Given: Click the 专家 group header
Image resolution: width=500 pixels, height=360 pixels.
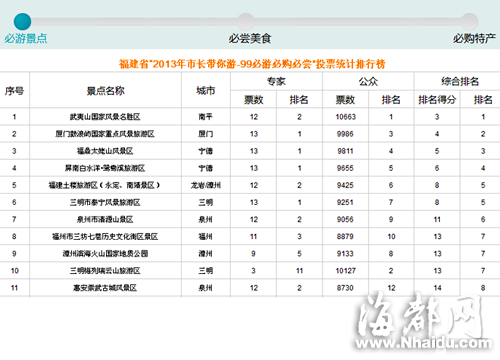Looking at the screenshot, I should 276,81.
